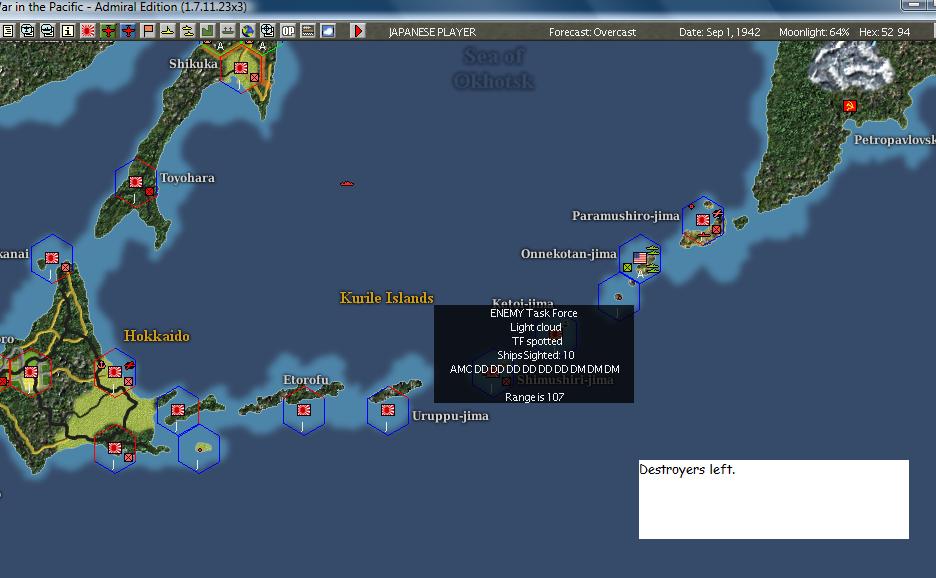Click the 'Hokkaido' map label

point(156,336)
